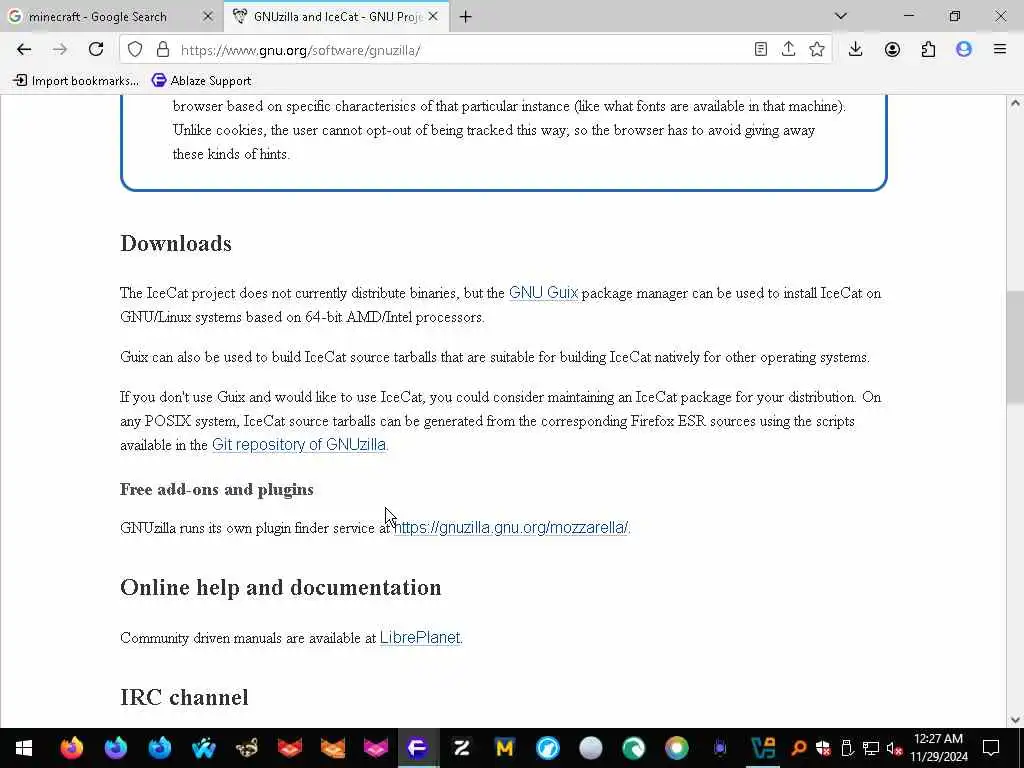Select the GNUzilla and IceCat tab
Viewport: 1024px width, 768px height.
click(336, 17)
